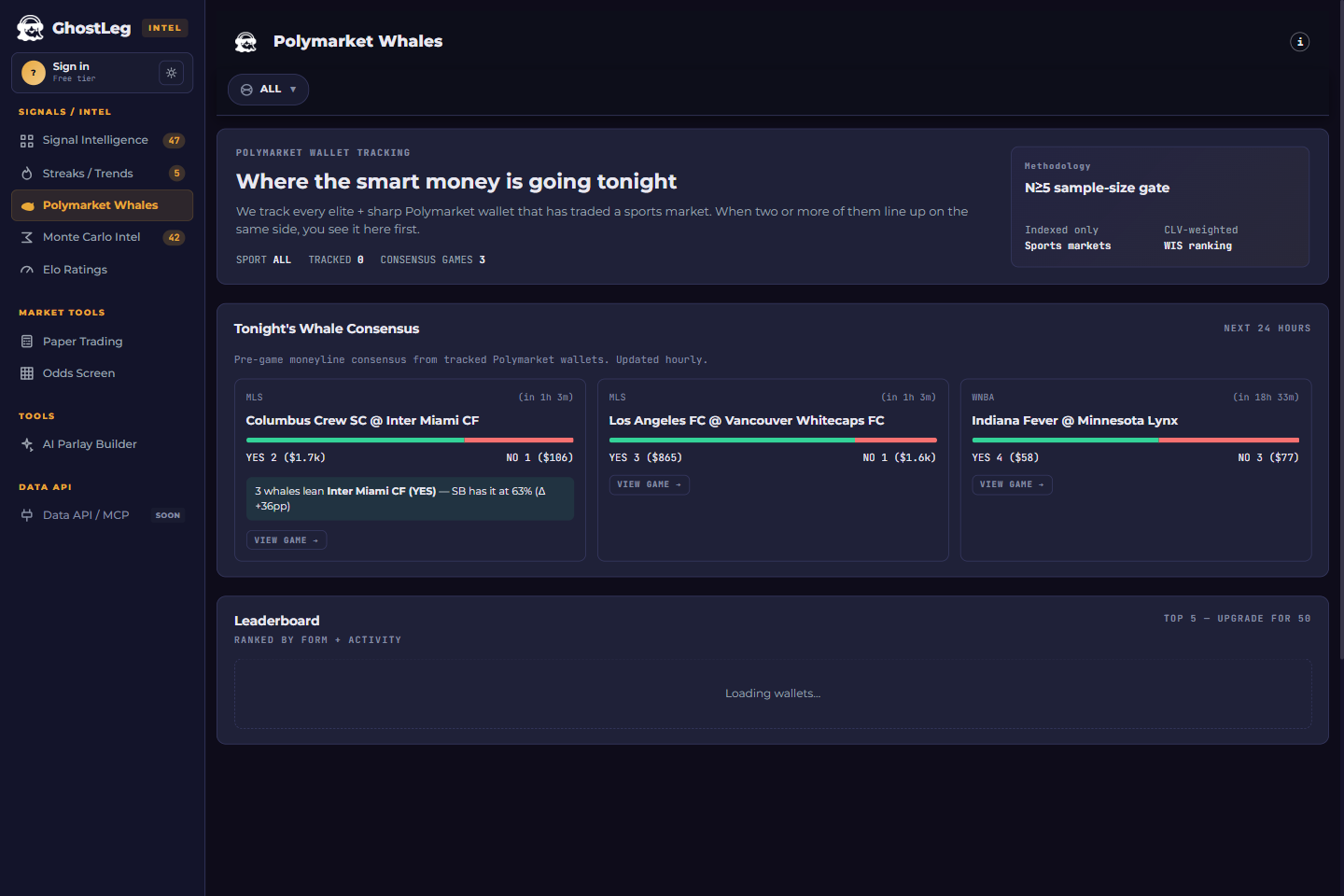
Task: Open Data API / MCP entry
Action: [x=102, y=515]
